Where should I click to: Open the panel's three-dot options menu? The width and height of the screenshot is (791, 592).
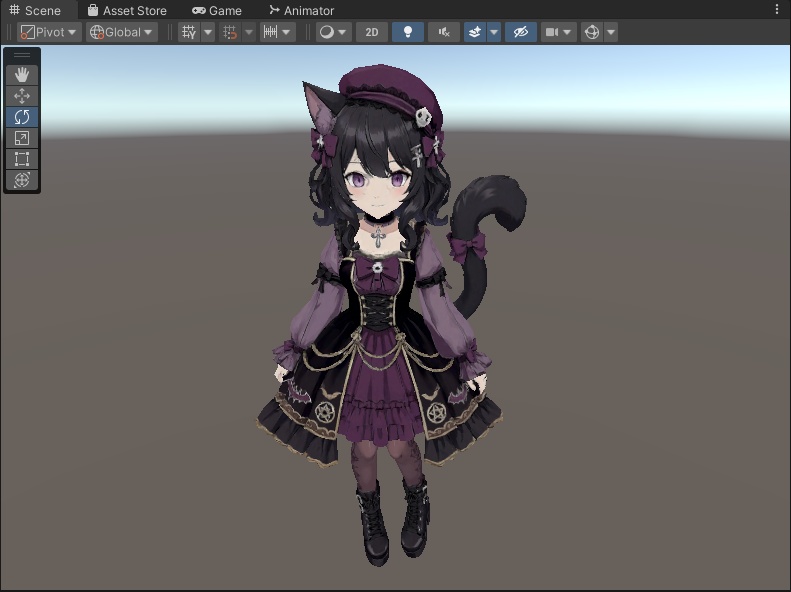click(776, 9)
